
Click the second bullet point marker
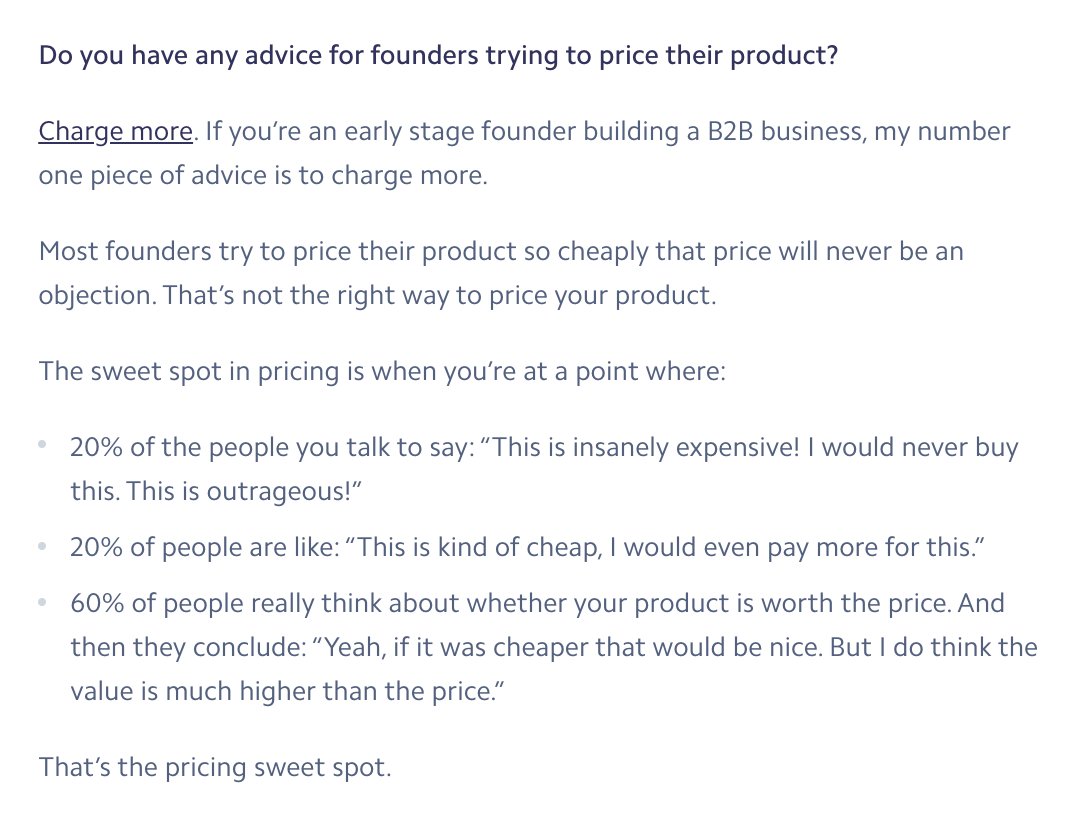(x=43, y=546)
